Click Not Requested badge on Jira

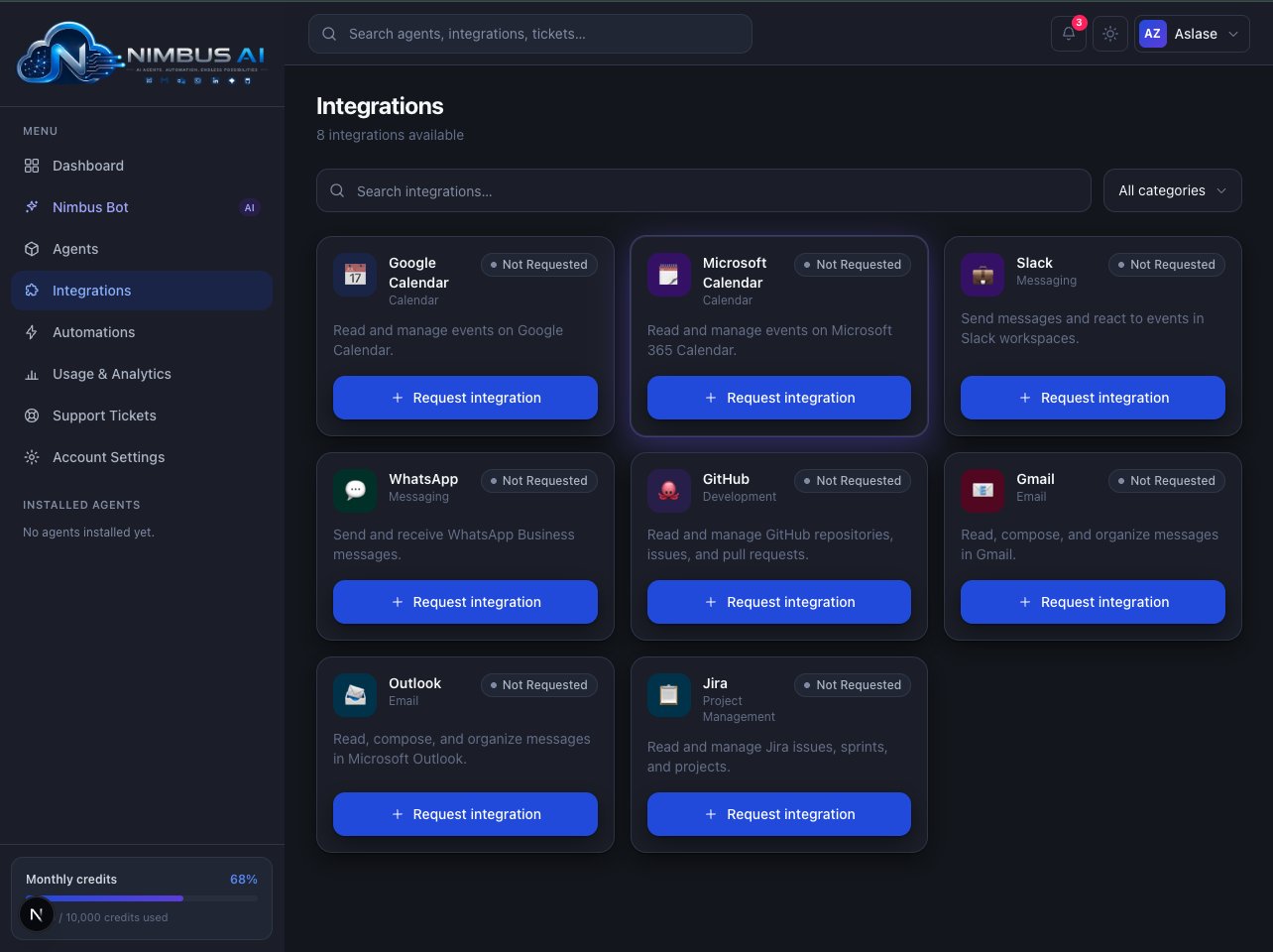point(853,685)
